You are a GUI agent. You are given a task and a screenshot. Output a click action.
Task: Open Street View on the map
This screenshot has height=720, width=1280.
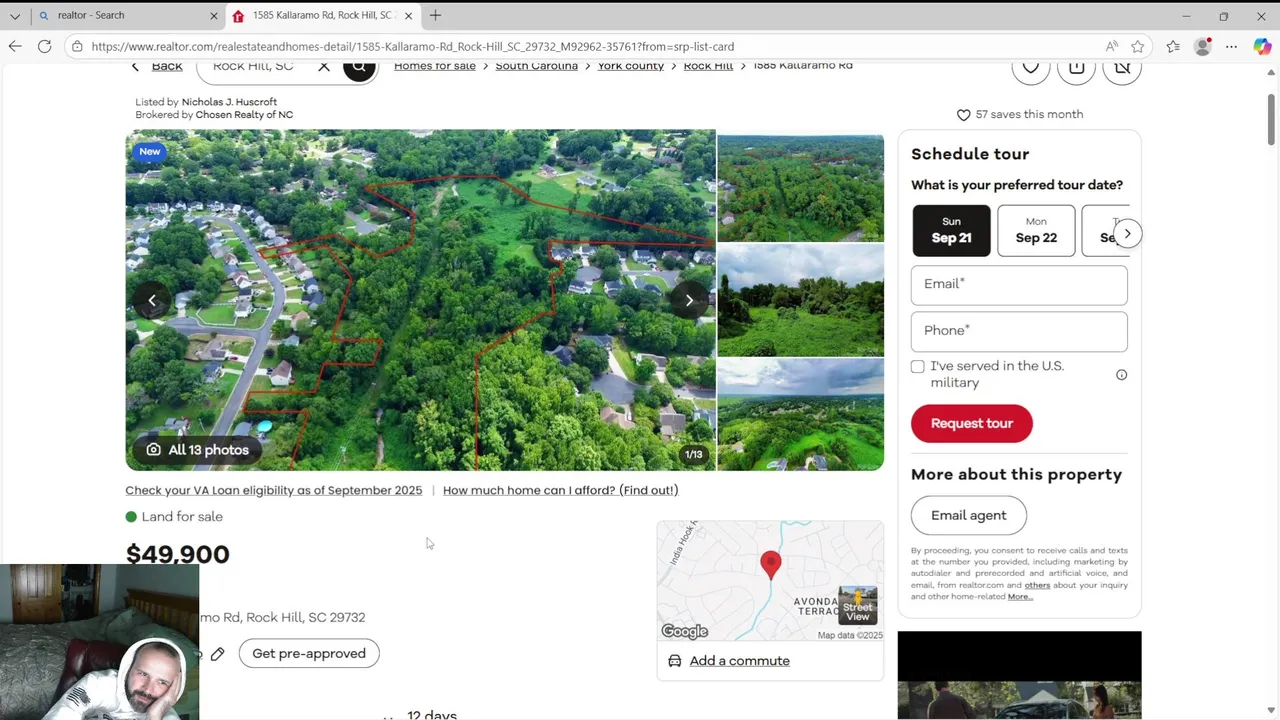point(857,606)
